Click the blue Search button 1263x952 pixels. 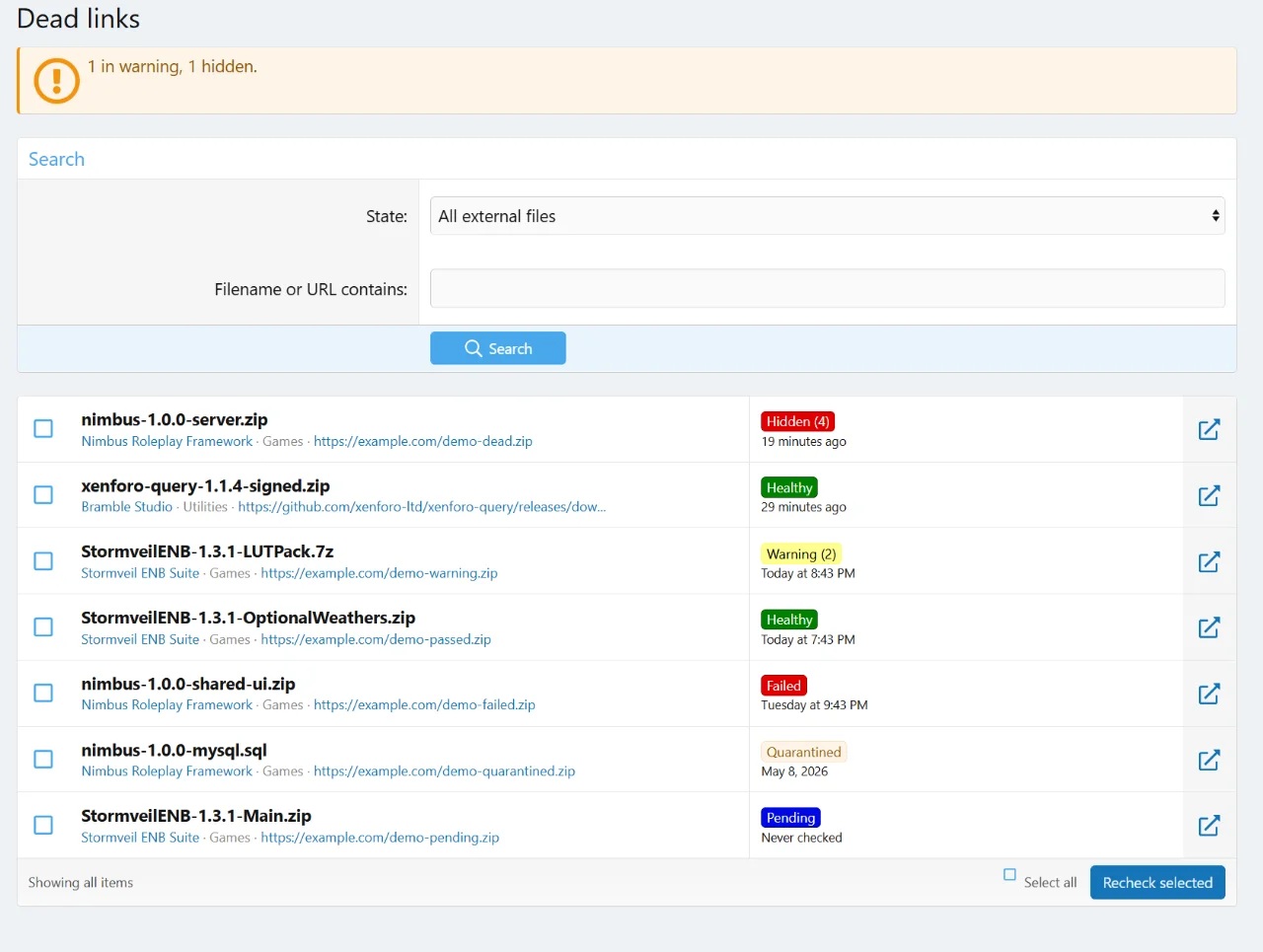(x=497, y=348)
